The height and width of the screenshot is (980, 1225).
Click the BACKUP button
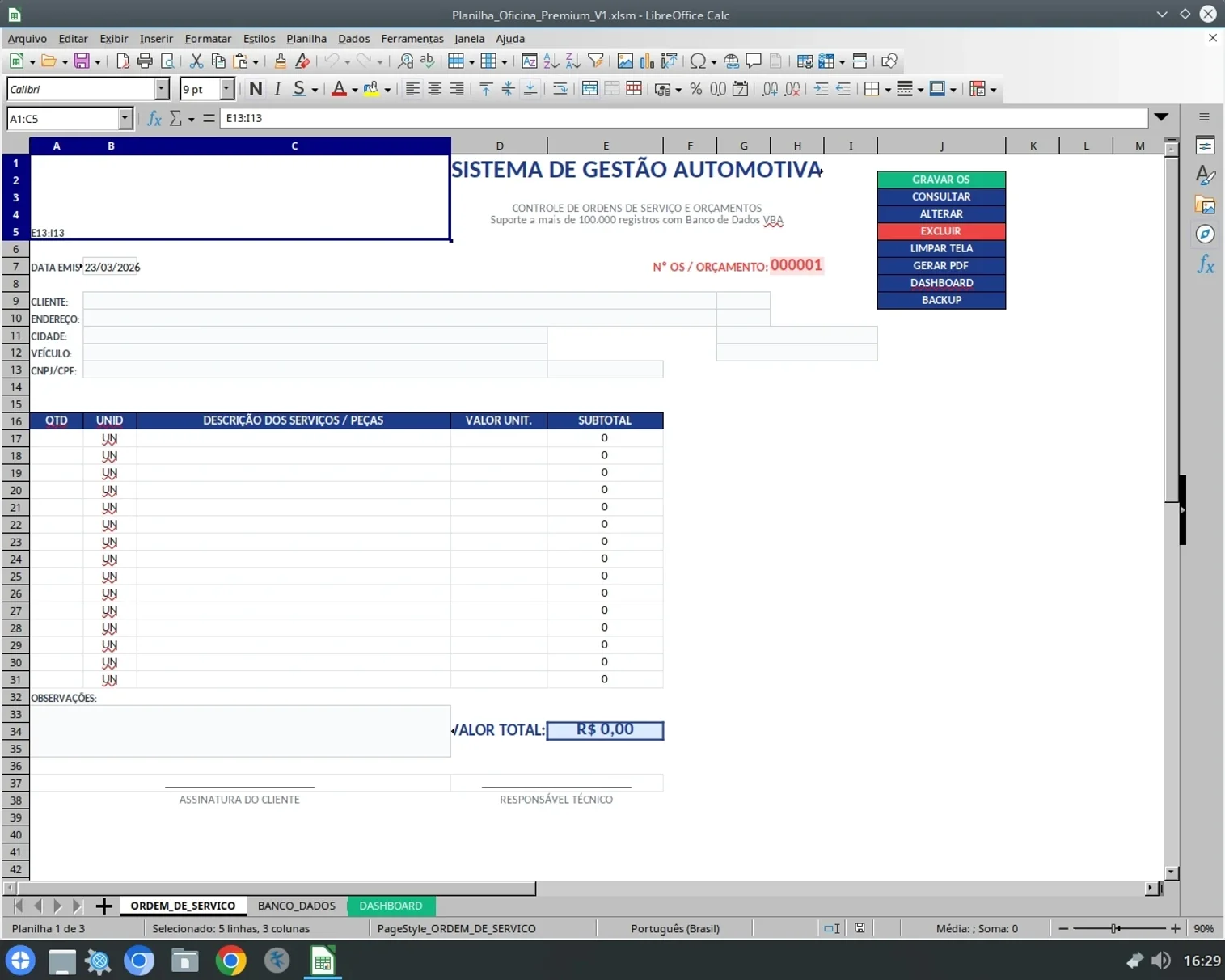[941, 300]
